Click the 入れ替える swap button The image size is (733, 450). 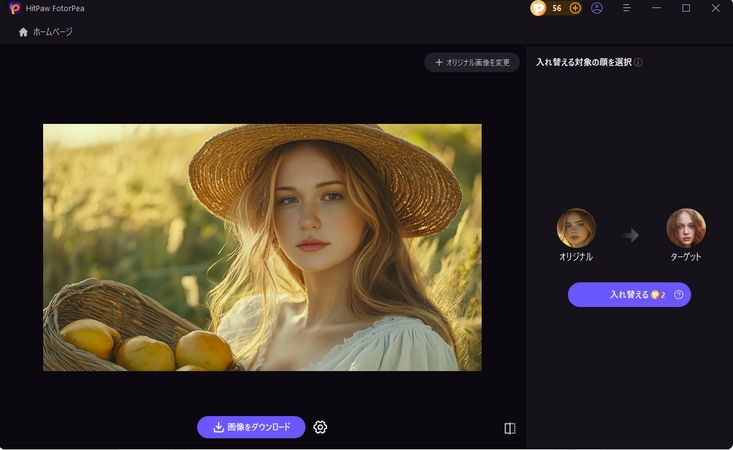click(629, 294)
